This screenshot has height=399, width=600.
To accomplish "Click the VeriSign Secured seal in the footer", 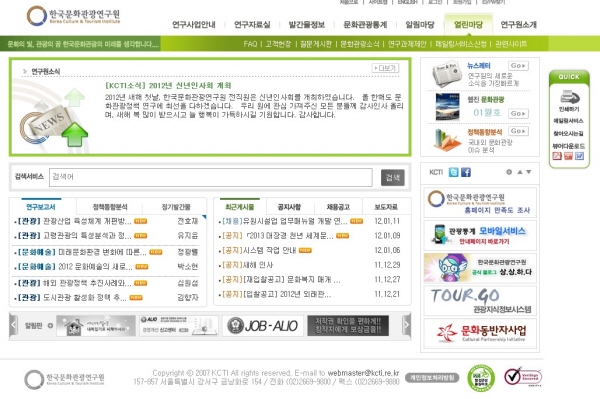I will 522,376.
